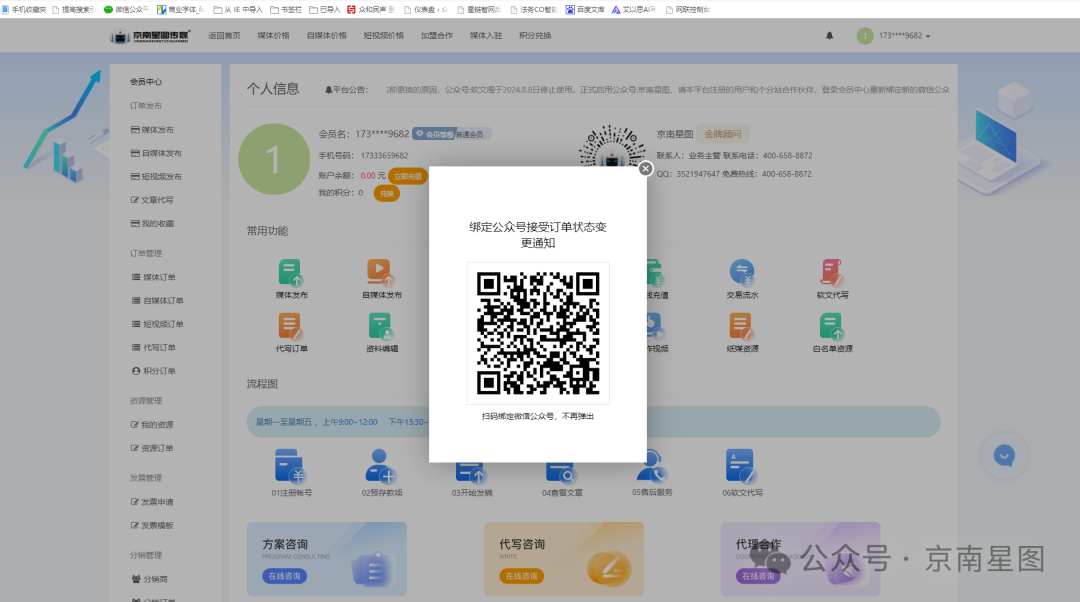This screenshot has width=1080, height=602.
Task: Open the 书签栏 bookmark folder
Action: [286, 10]
